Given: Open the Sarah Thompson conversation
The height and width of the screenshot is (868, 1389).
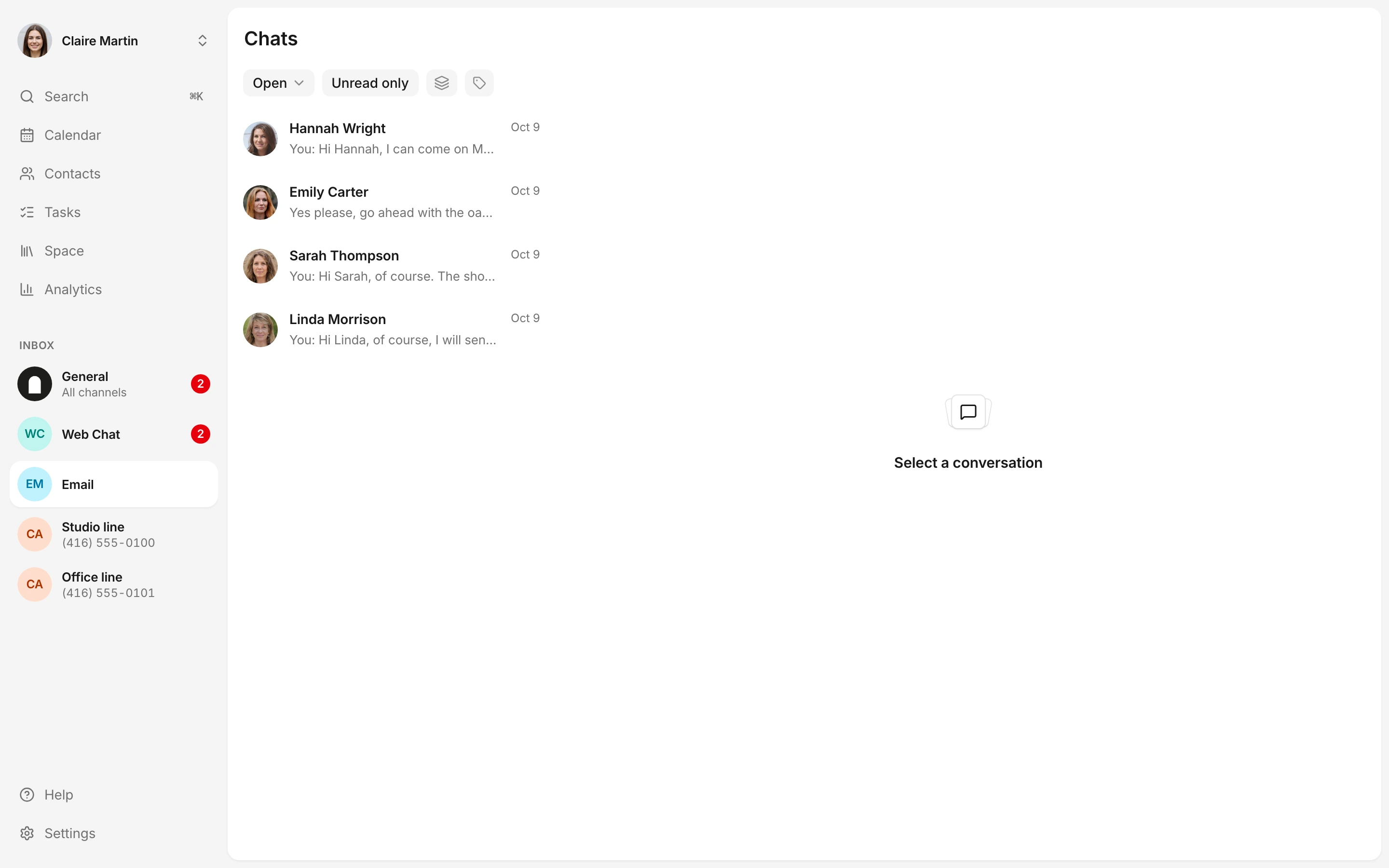Looking at the screenshot, I should pyautogui.click(x=392, y=266).
